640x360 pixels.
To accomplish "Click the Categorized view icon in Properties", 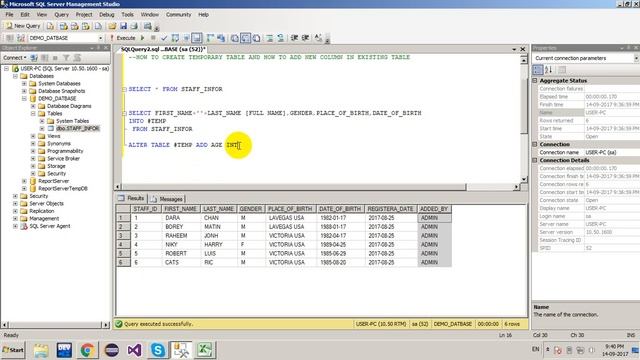I will 538,69.
